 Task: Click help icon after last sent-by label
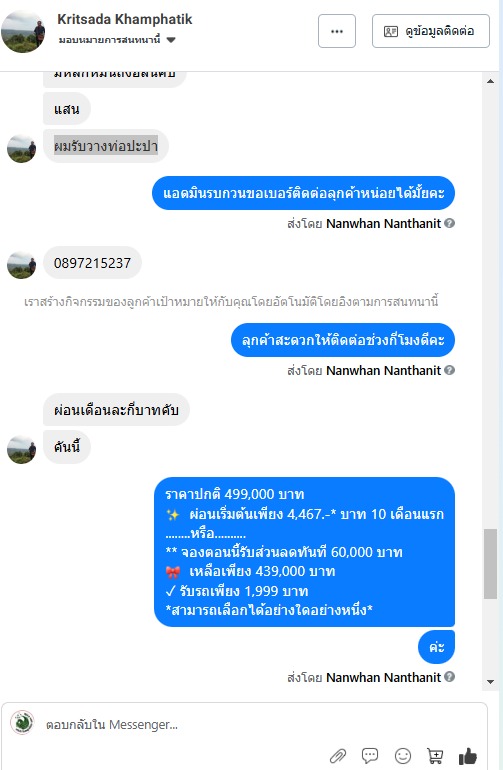click(449, 677)
